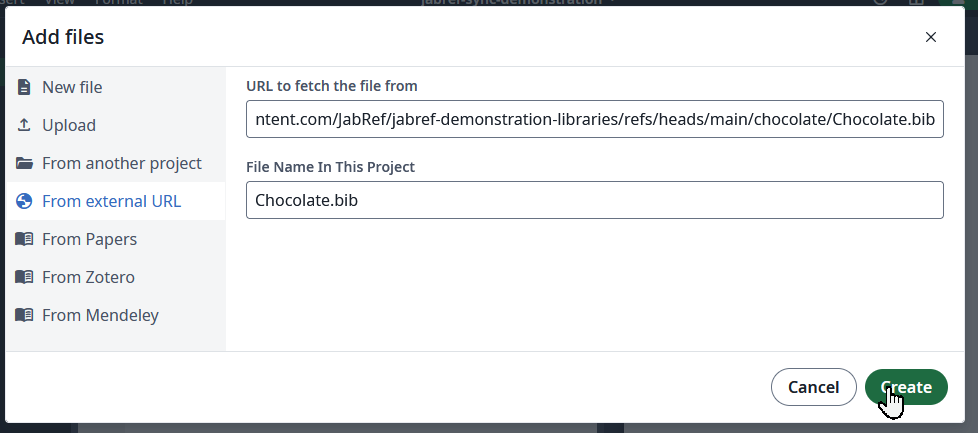
Task: Choose the From Papers text entry
Action: 89,239
